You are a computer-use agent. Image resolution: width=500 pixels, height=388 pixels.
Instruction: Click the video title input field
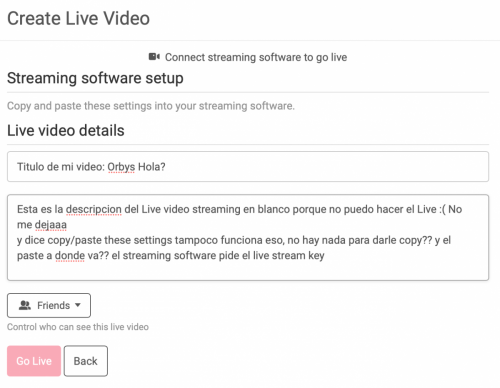248,167
